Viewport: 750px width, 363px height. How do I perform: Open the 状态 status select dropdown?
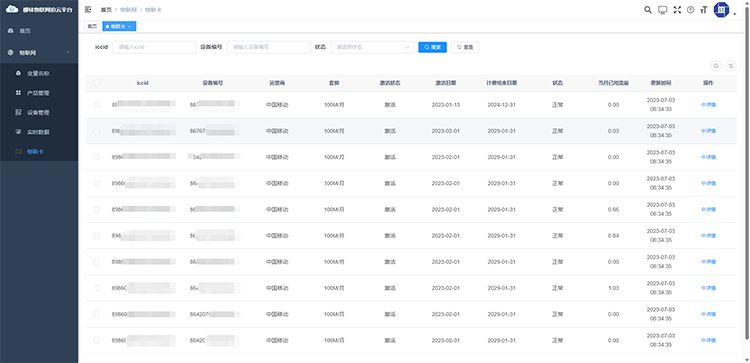[372, 47]
